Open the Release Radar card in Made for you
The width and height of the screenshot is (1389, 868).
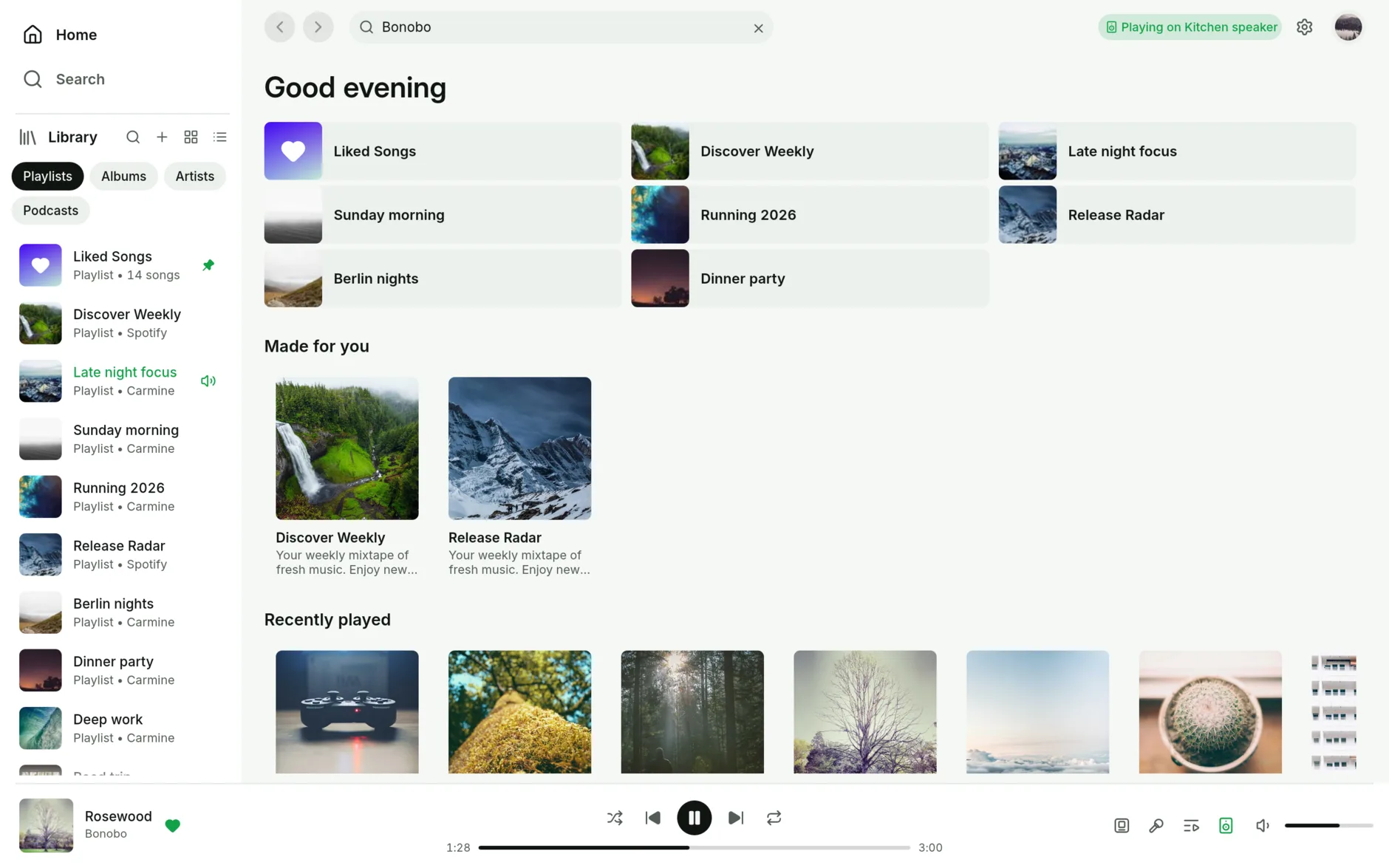(519, 476)
